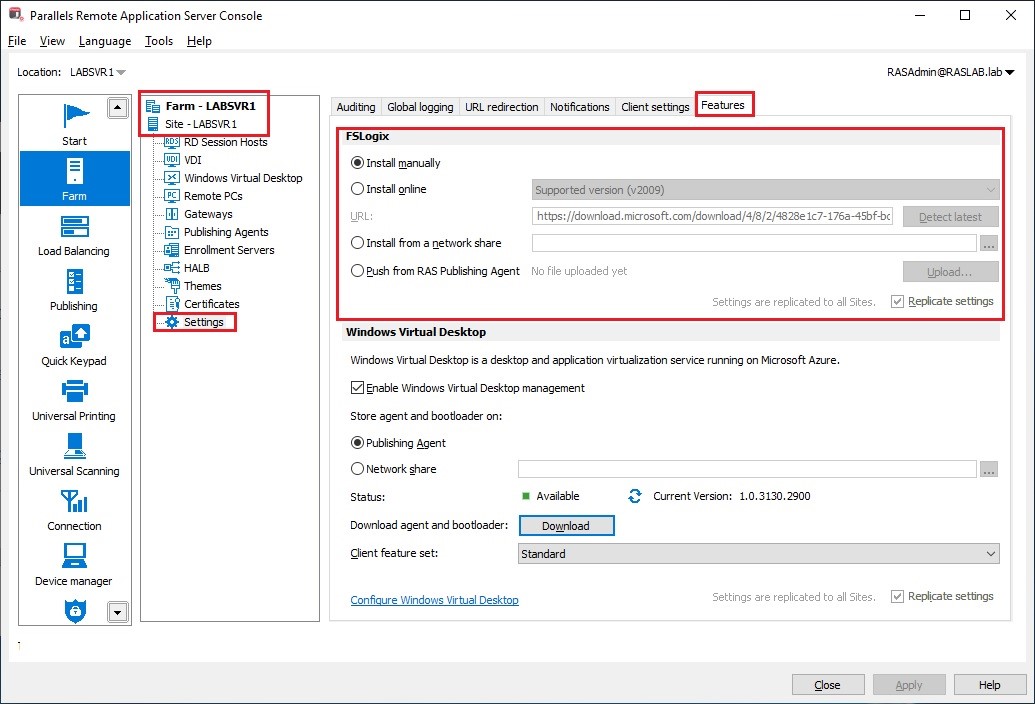Click the Farm - LABSVR1 node icon
Screen dimensions: 1035x704
(153, 106)
